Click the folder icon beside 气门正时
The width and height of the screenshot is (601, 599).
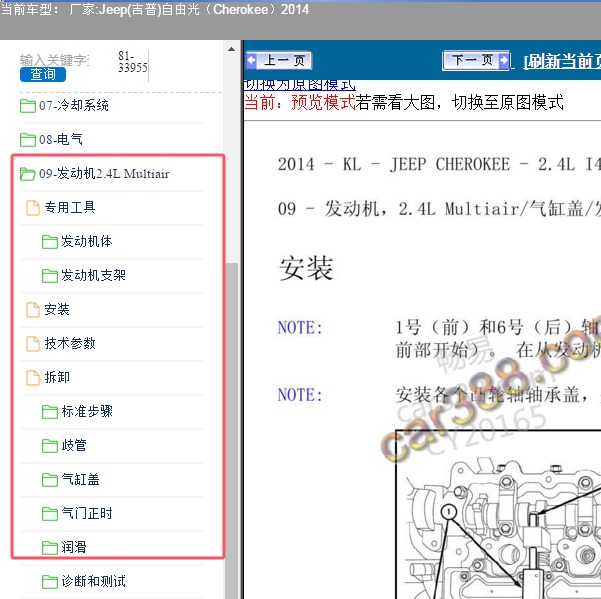click(50, 514)
